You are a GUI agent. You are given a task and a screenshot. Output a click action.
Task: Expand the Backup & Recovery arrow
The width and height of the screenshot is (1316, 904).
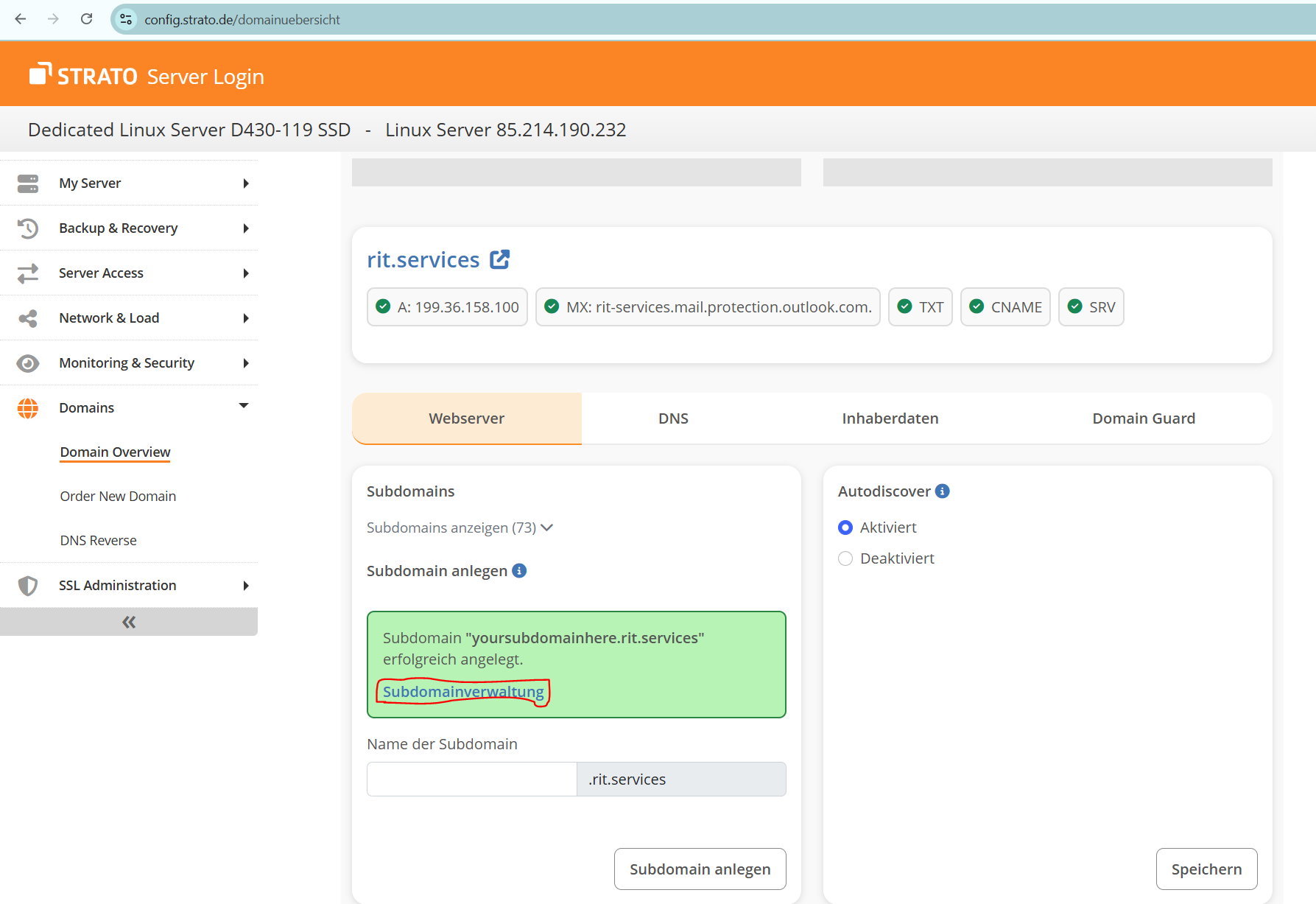click(246, 228)
